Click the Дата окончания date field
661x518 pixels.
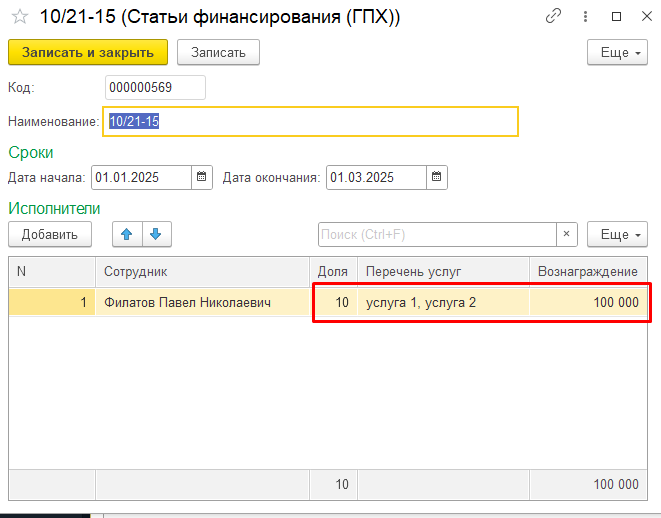pos(376,177)
